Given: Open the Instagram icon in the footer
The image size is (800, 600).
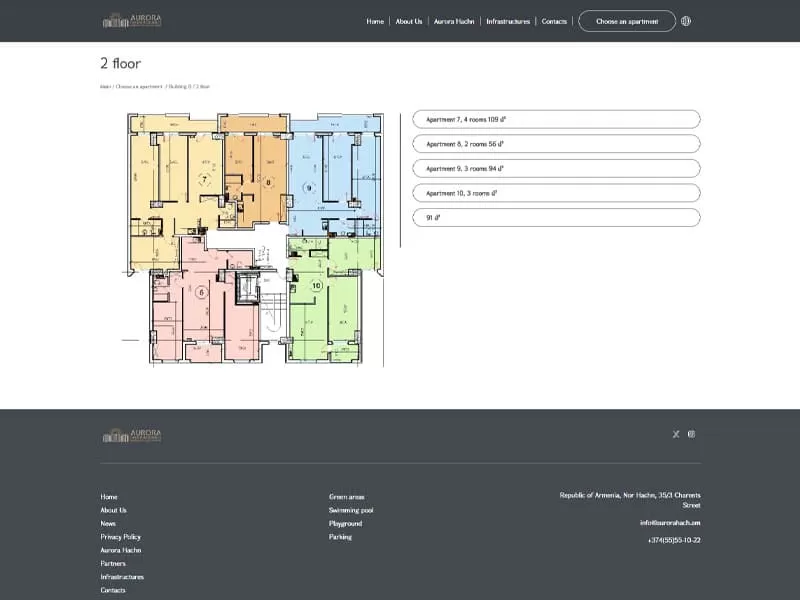Looking at the screenshot, I should [693, 433].
